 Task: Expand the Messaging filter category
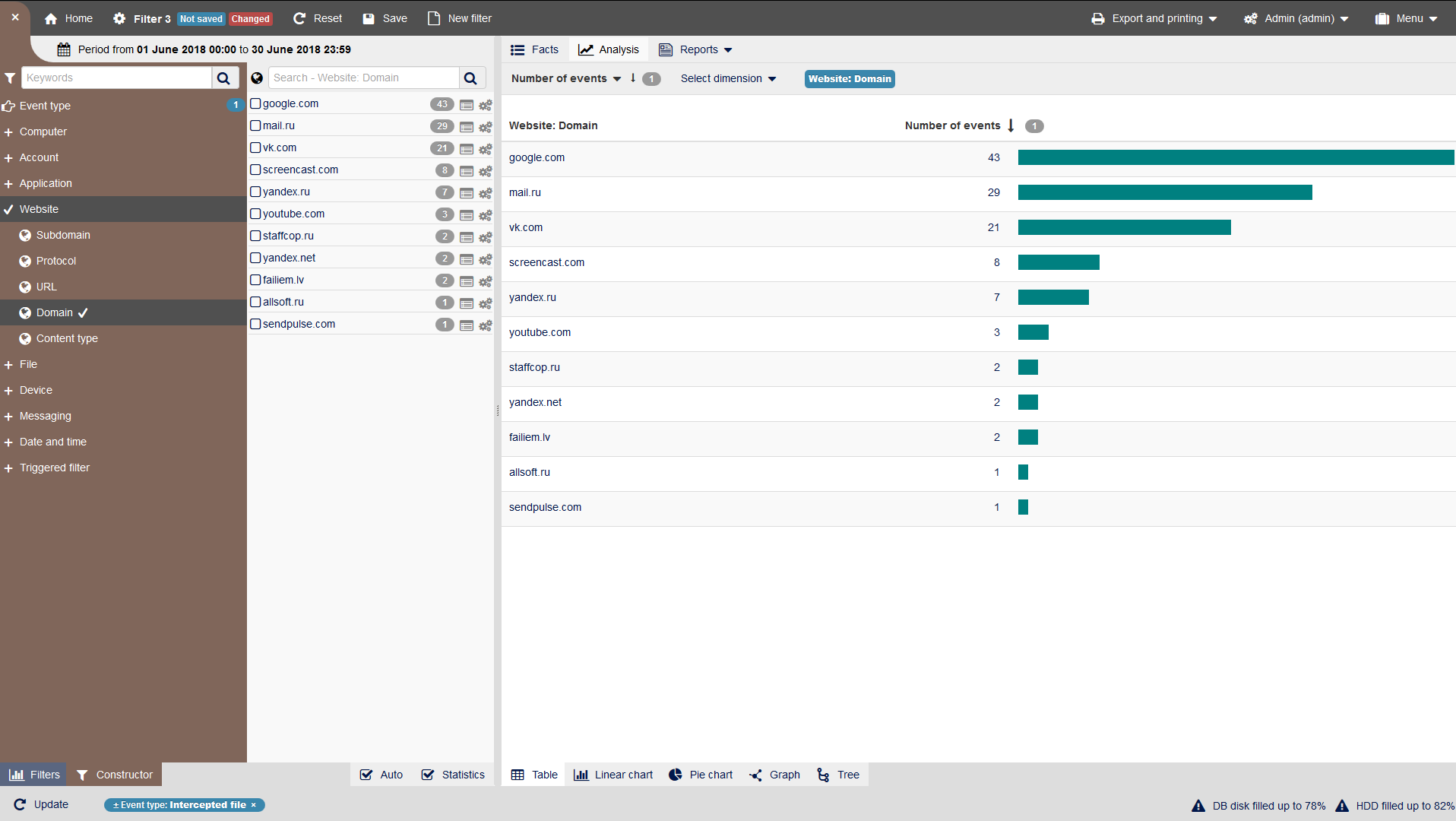pyautogui.click(x=45, y=416)
